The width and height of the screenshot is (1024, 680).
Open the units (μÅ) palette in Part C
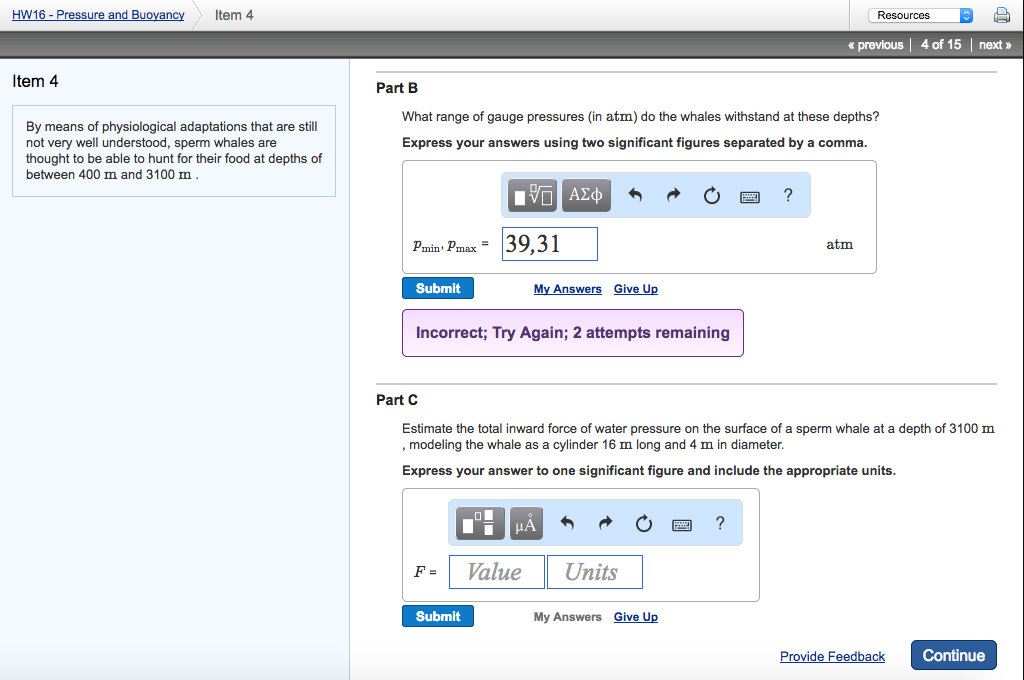click(x=526, y=523)
